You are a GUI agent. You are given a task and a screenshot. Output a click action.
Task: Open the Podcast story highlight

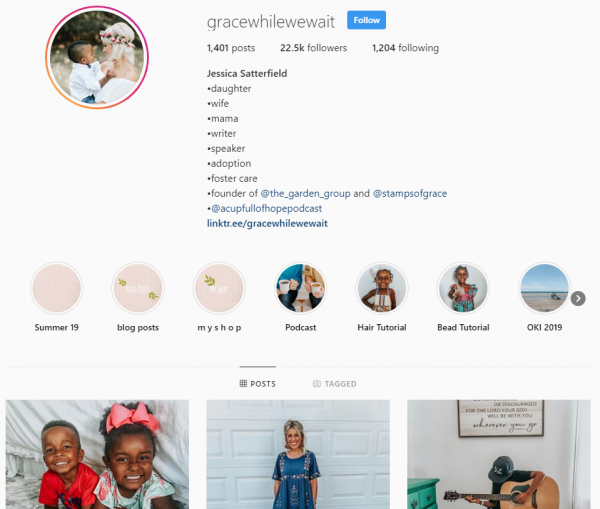point(300,288)
